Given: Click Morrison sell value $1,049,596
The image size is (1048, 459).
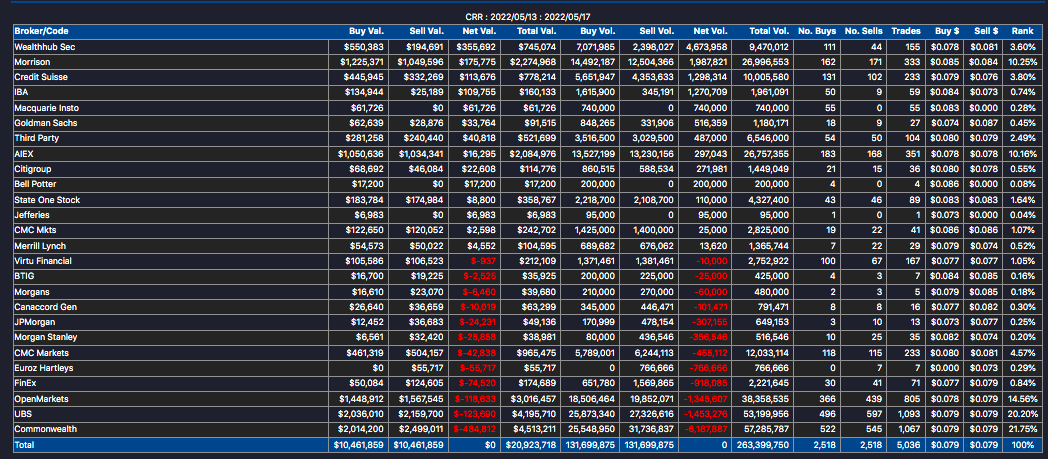Looking at the screenshot, I should (x=420, y=61).
